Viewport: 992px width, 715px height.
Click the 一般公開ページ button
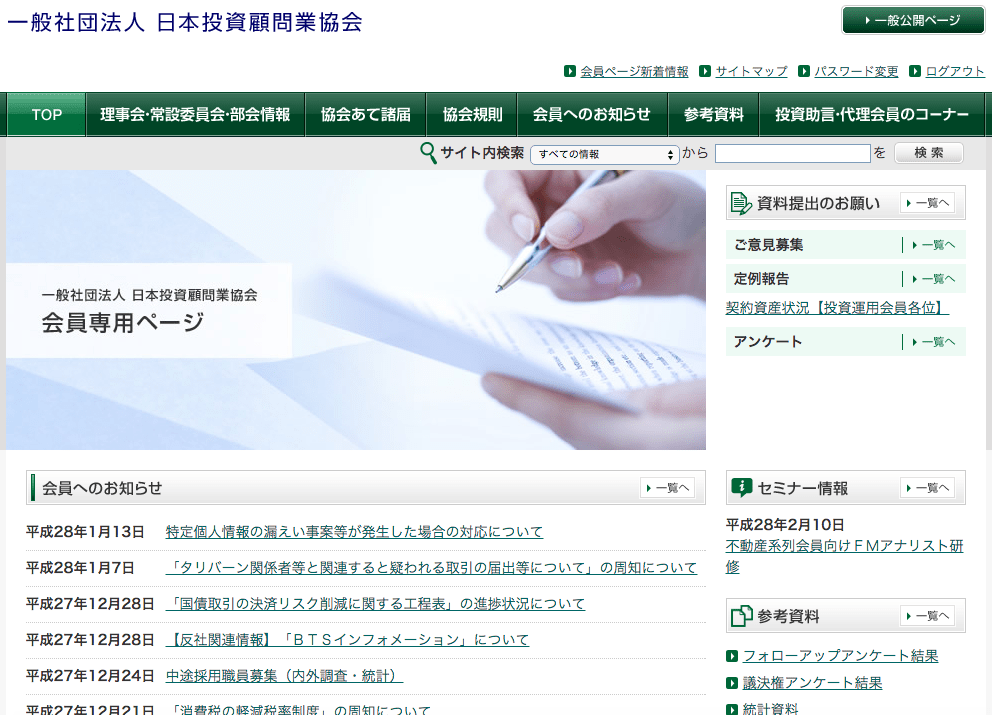[x=914, y=20]
